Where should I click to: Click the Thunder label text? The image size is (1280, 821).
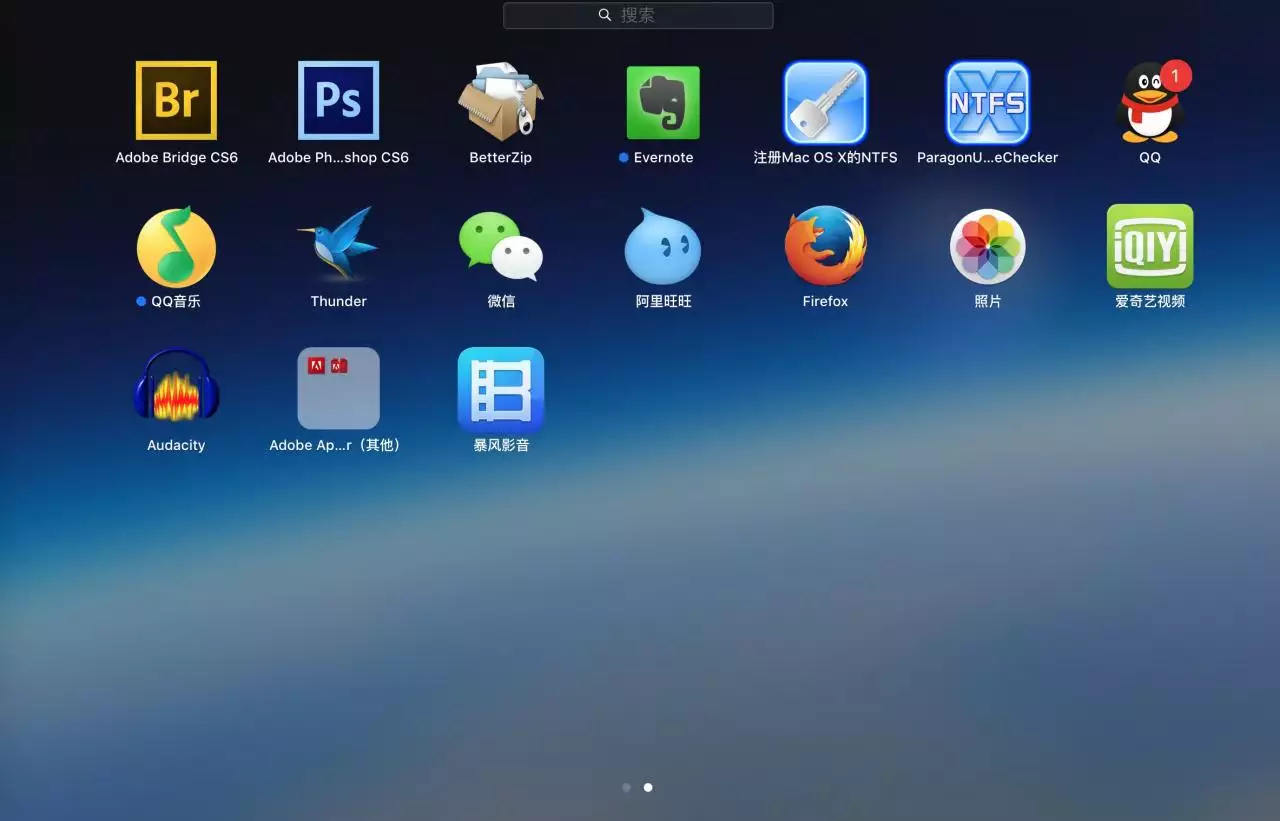coord(338,301)
